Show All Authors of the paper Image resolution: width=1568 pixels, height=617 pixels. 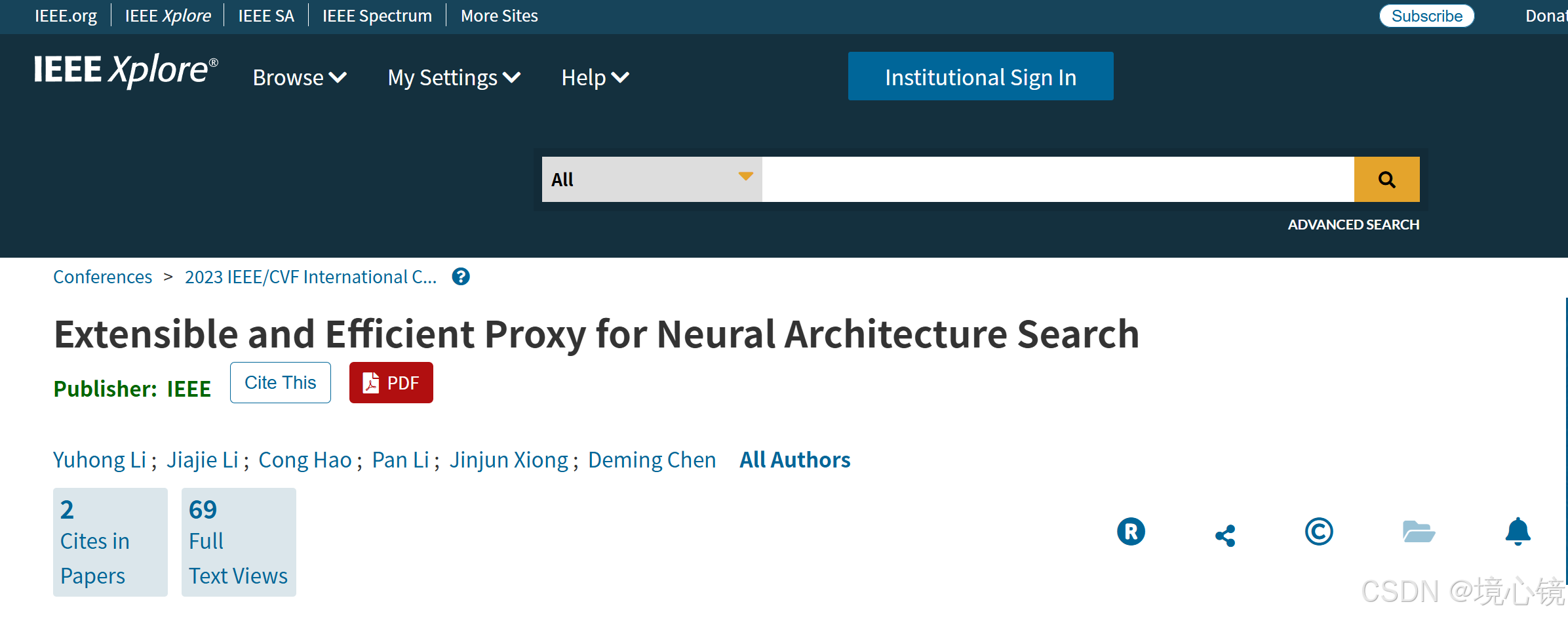(x=794, y=460)
